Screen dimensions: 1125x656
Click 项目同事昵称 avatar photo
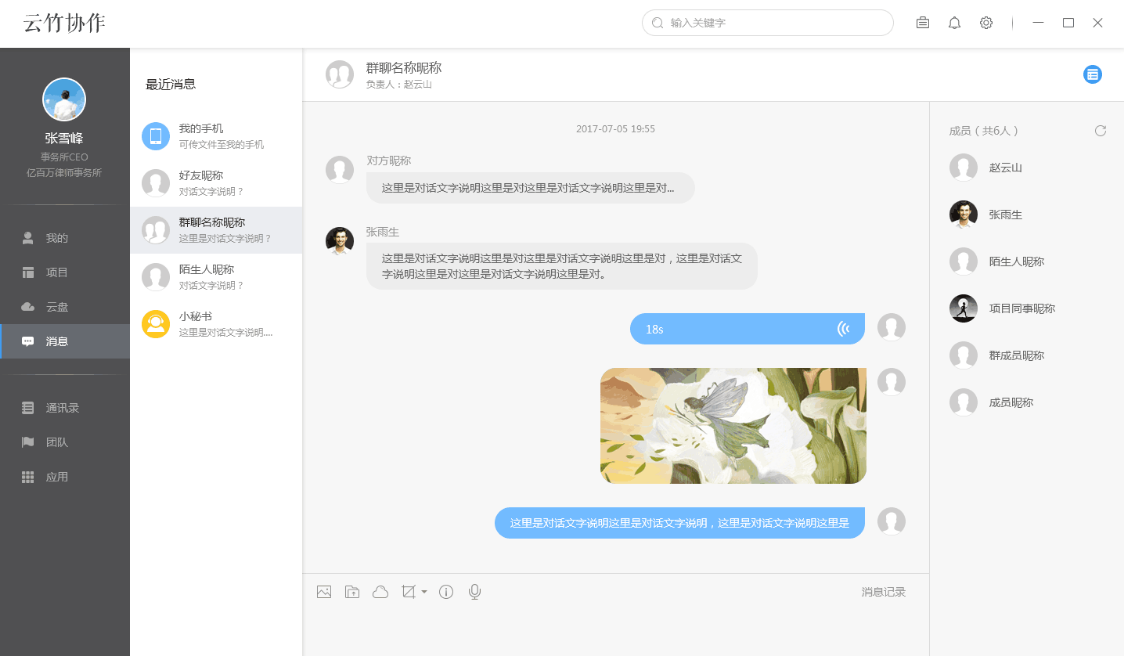[963, 308]
